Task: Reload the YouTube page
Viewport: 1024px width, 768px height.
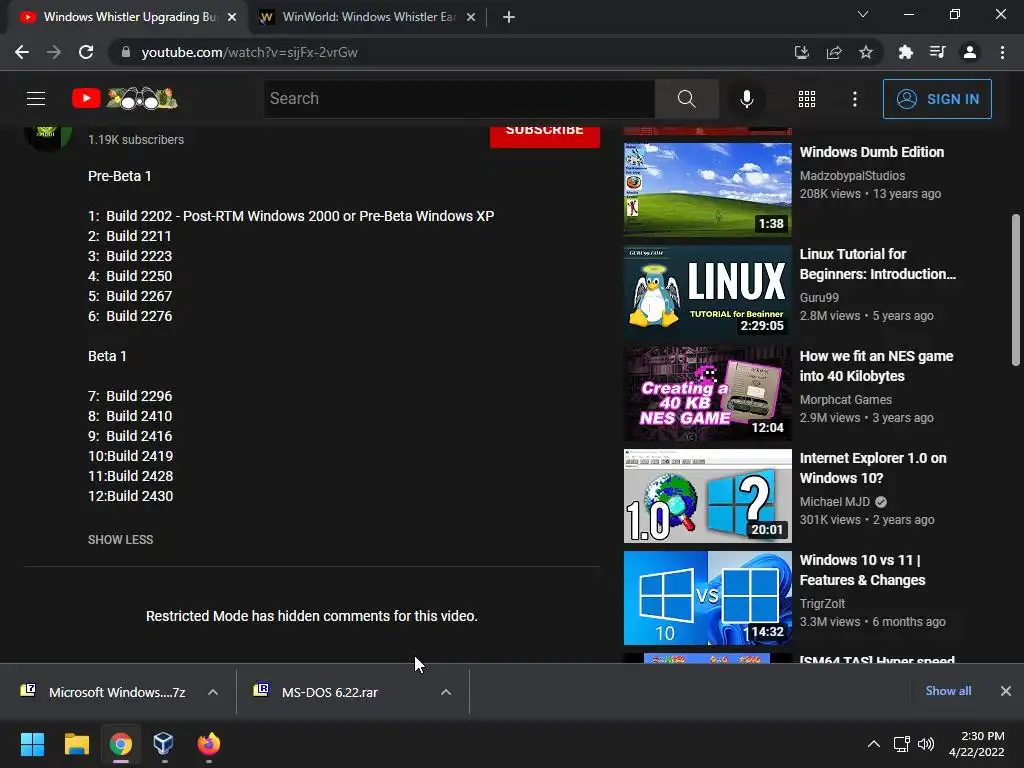Action: (x=86, y=52)
